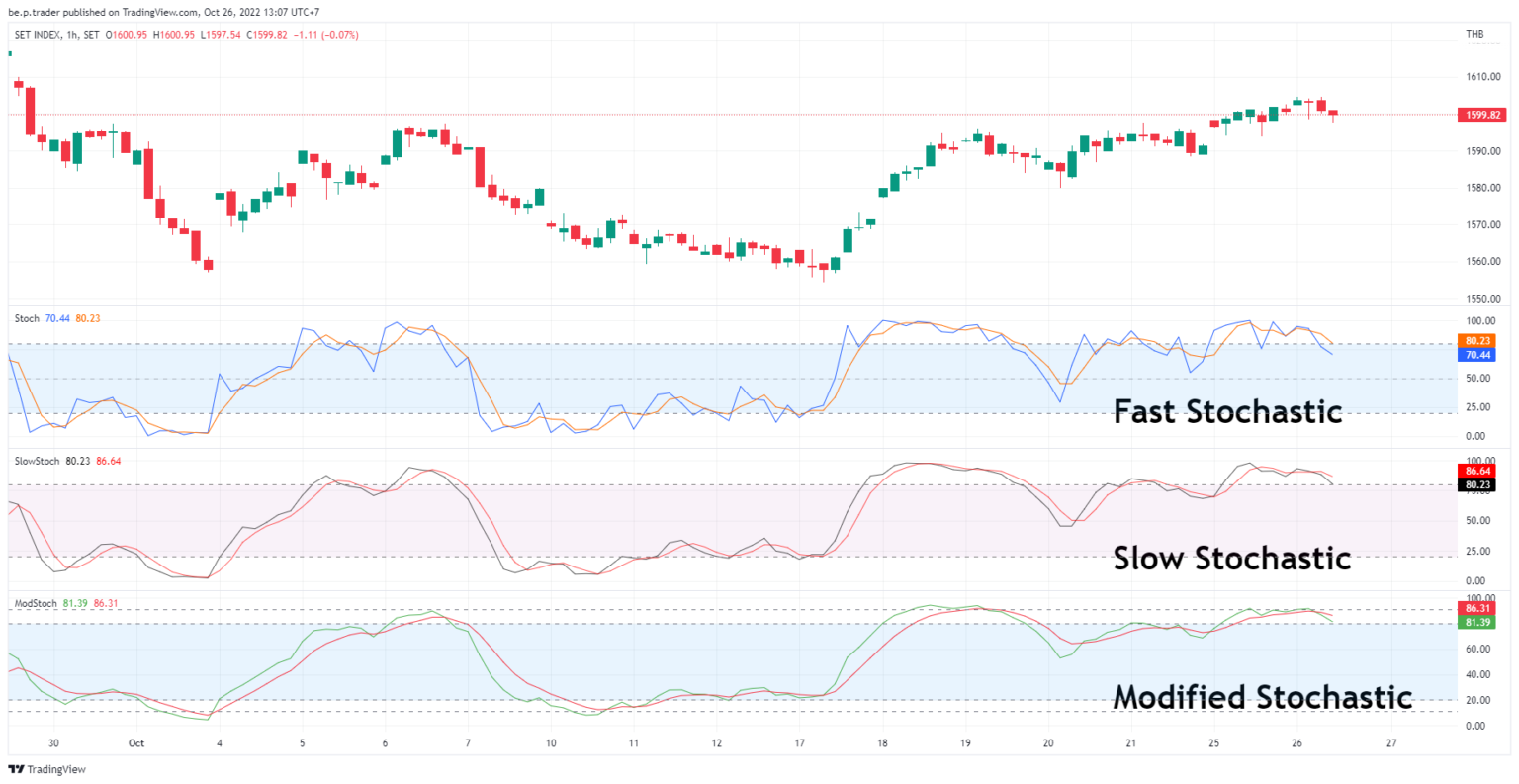The width and height of the screenshot is (1519, 784).
Task: Click the red 1599.82 current price tag
Action: point(1483,115)
